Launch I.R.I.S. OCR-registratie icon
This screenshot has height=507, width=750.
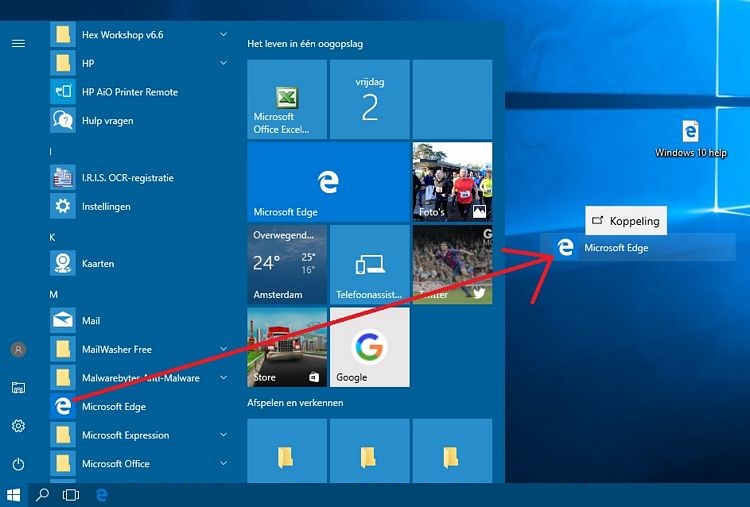tap(63, 177)
